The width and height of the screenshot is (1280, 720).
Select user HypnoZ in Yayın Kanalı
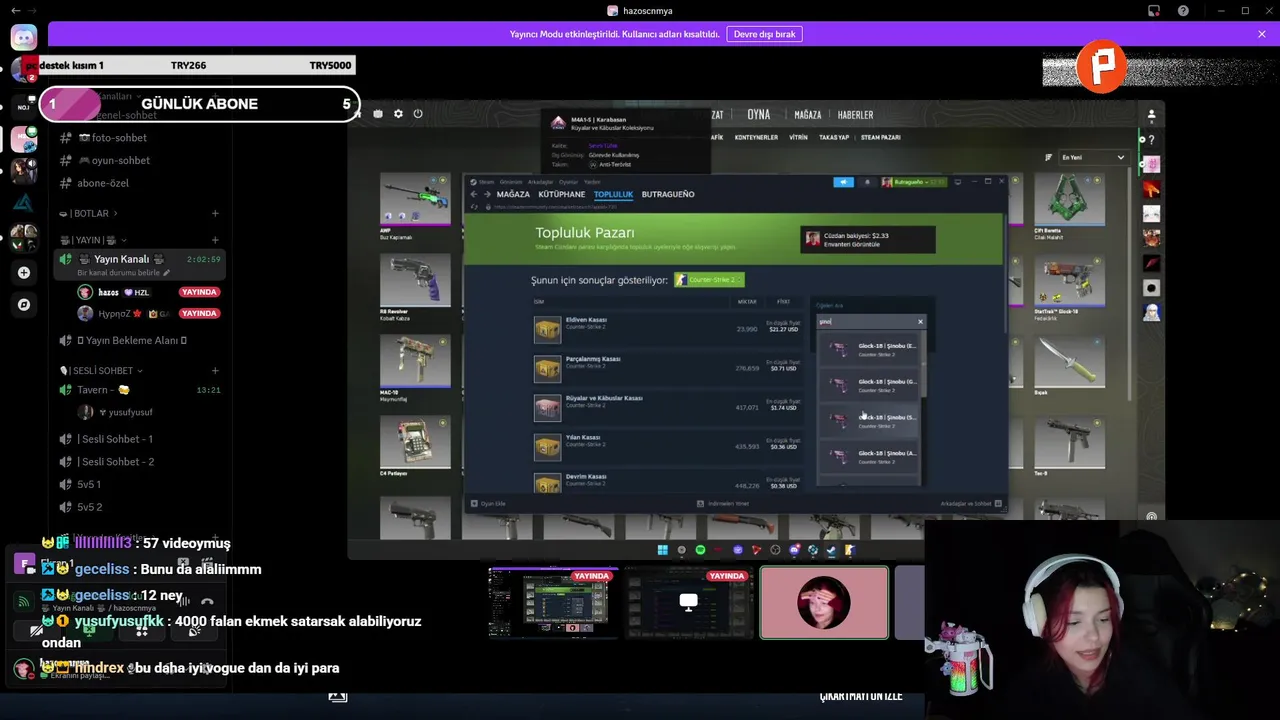click(x=148, y=313)
